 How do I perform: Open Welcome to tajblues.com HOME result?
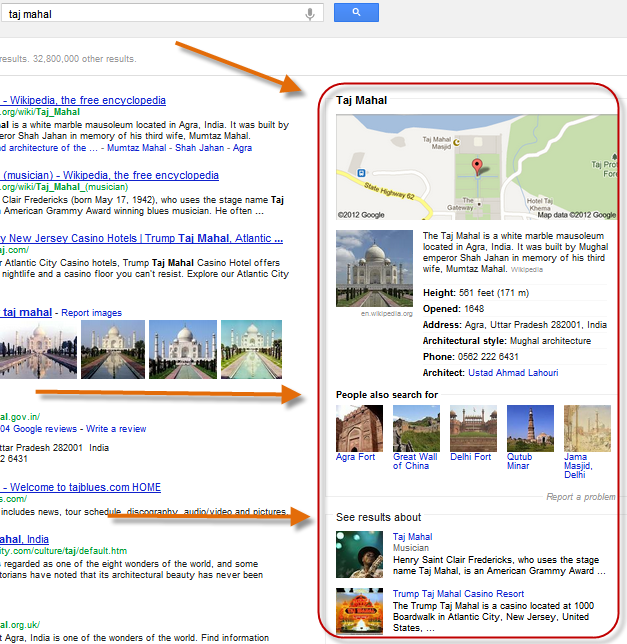click(80, 488)
